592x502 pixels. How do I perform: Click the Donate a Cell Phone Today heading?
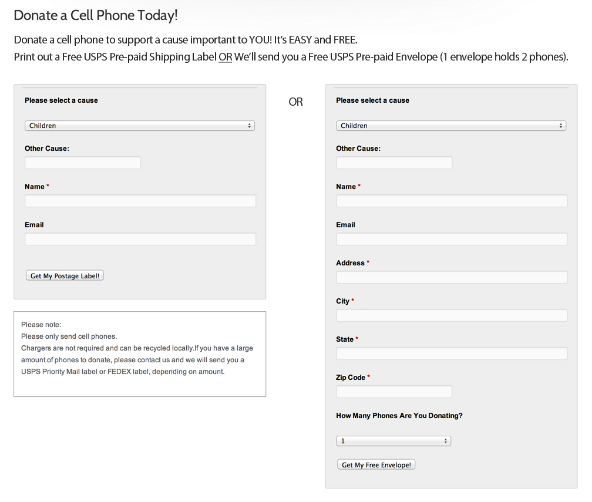tap(96, 15)
